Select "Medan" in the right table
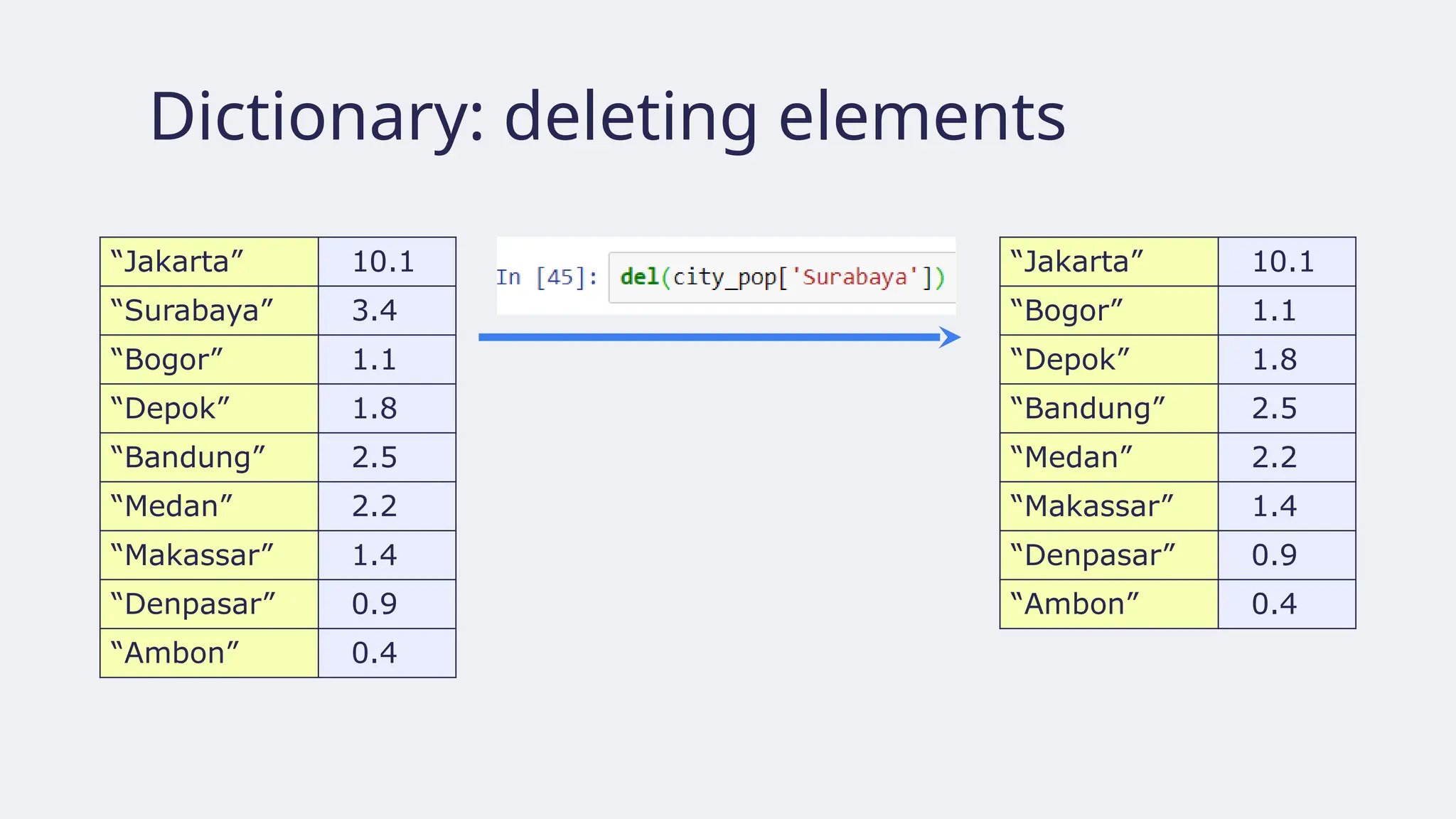 1109,457
